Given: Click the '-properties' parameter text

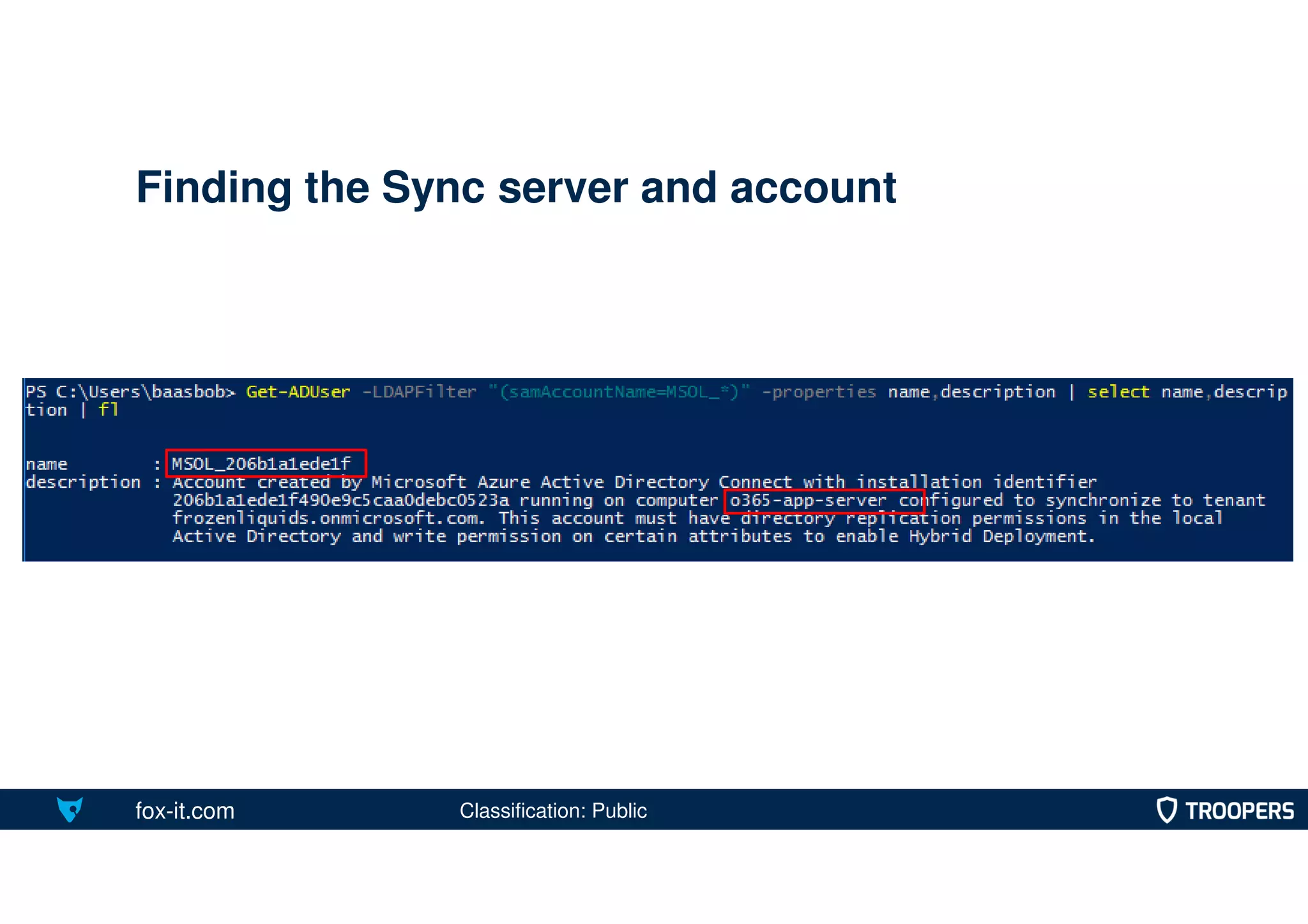Looking at the screenshot, I should pos(819,391).
